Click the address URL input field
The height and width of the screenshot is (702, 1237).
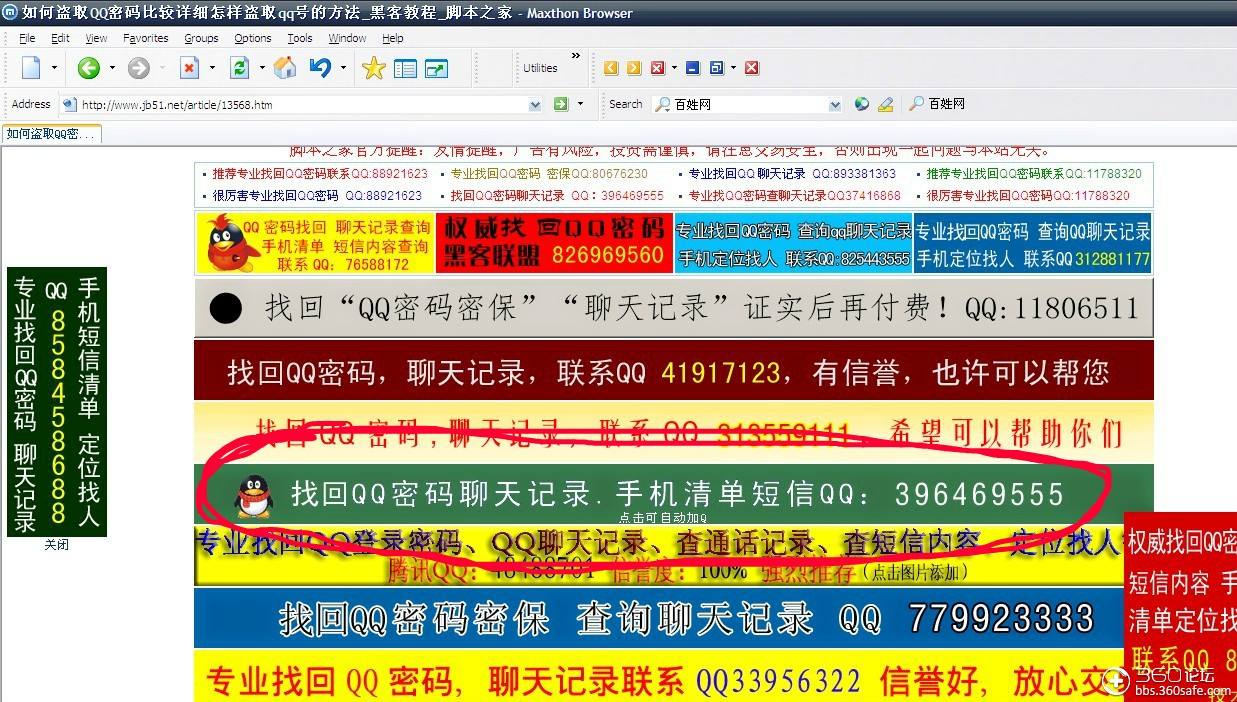[300, 104]
